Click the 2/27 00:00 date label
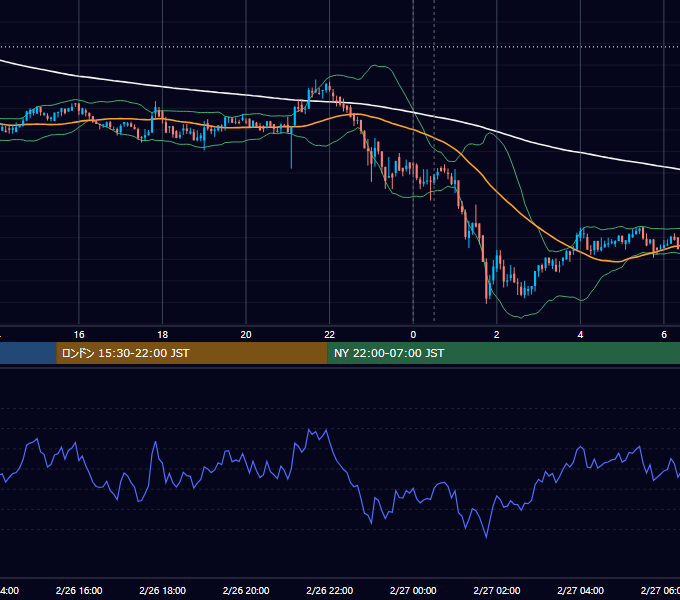Screen dimensions: 680x600 click(413, 590)
